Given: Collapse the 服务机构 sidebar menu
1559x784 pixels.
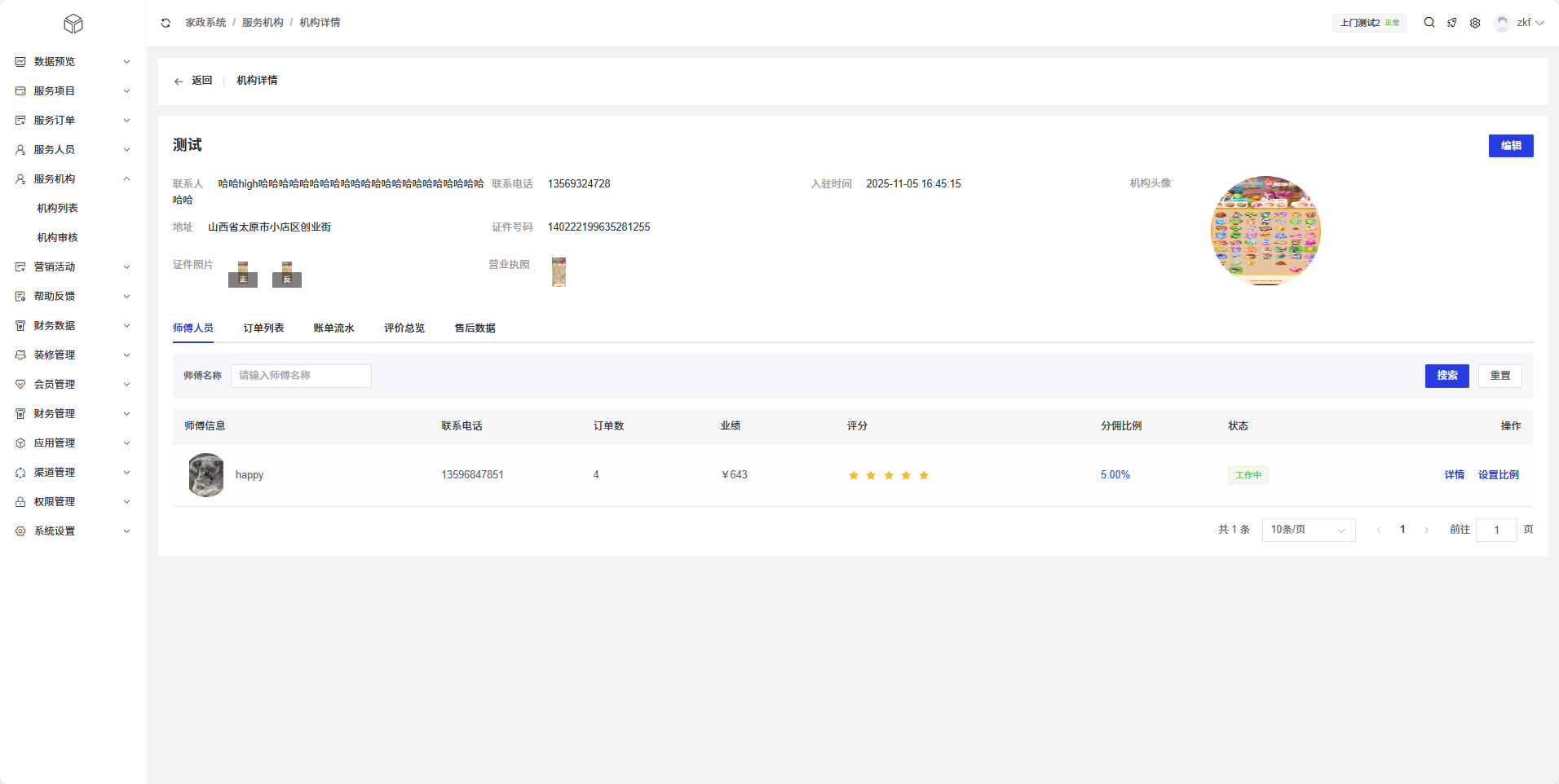Looking at the screenshot, I should pos(73,179).
